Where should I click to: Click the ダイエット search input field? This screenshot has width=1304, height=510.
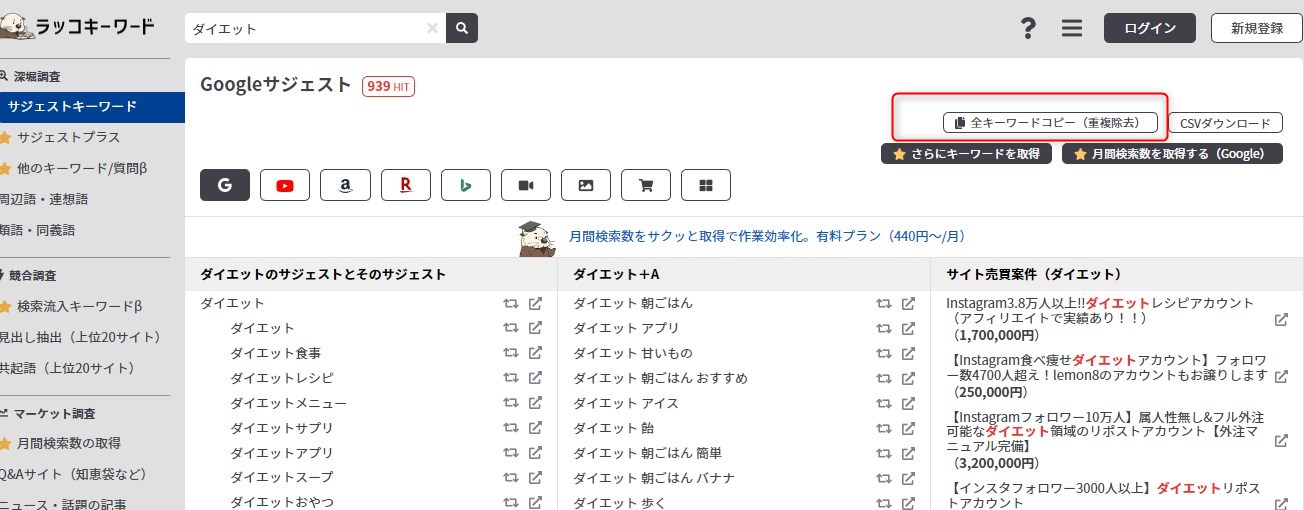click(305, 29)
